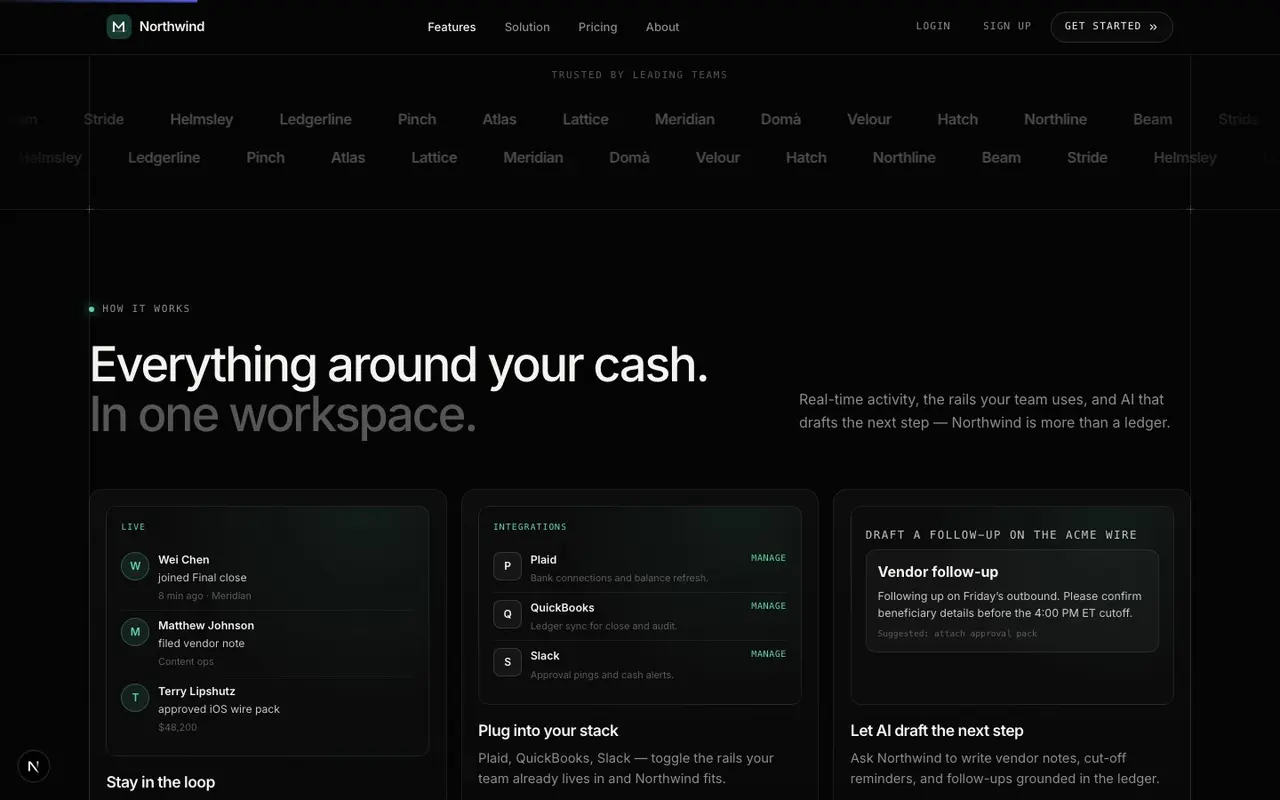Click the '8 min ago · Meridian' timestamp
Image resolution: width=1280 pixels, height=800 pixels.
[x=205, y=596]
